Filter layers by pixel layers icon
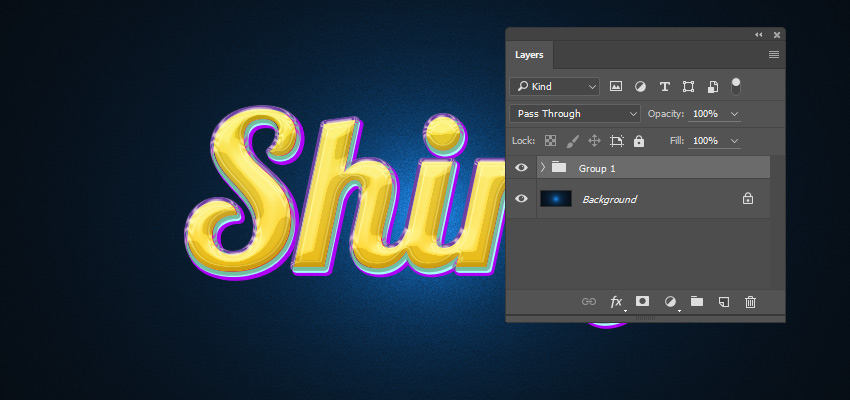 [616, 86]
